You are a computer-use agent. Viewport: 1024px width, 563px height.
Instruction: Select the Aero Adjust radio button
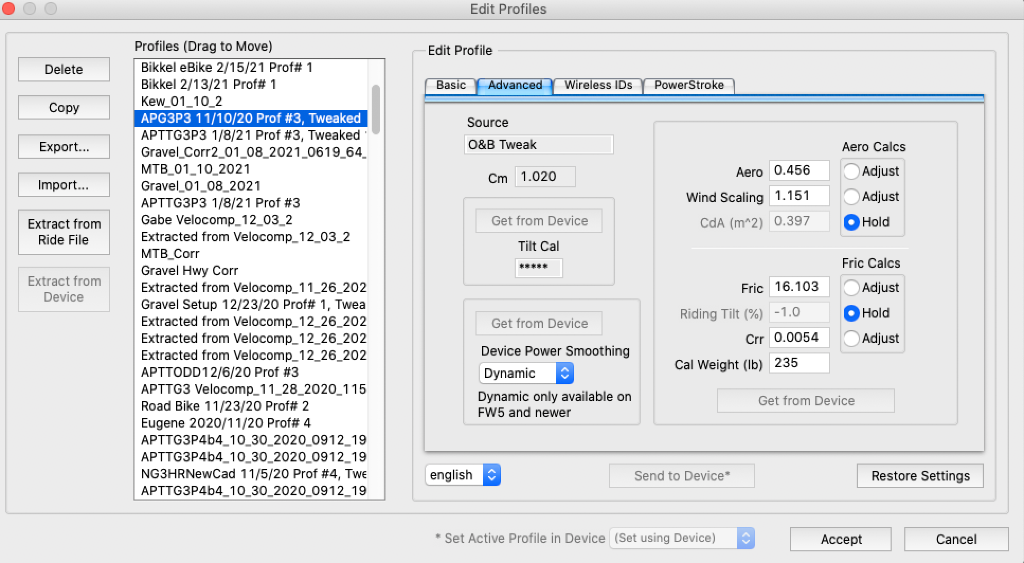click(852, 171)
